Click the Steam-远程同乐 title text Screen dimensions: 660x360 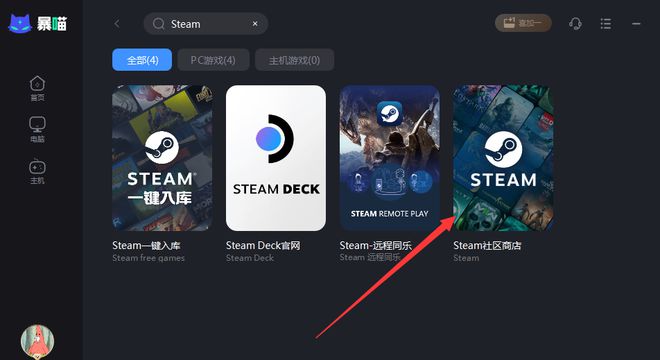click(375, 245)
